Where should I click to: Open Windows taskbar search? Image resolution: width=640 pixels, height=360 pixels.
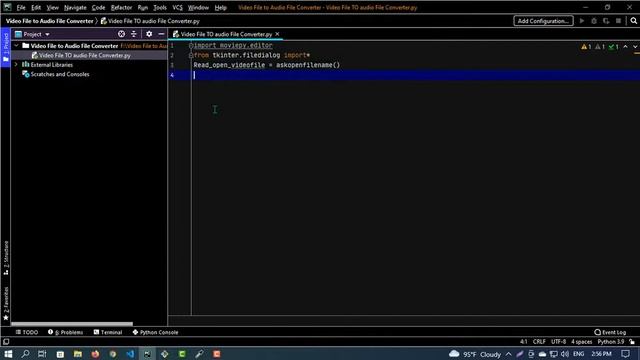click(x=25, y=354)
